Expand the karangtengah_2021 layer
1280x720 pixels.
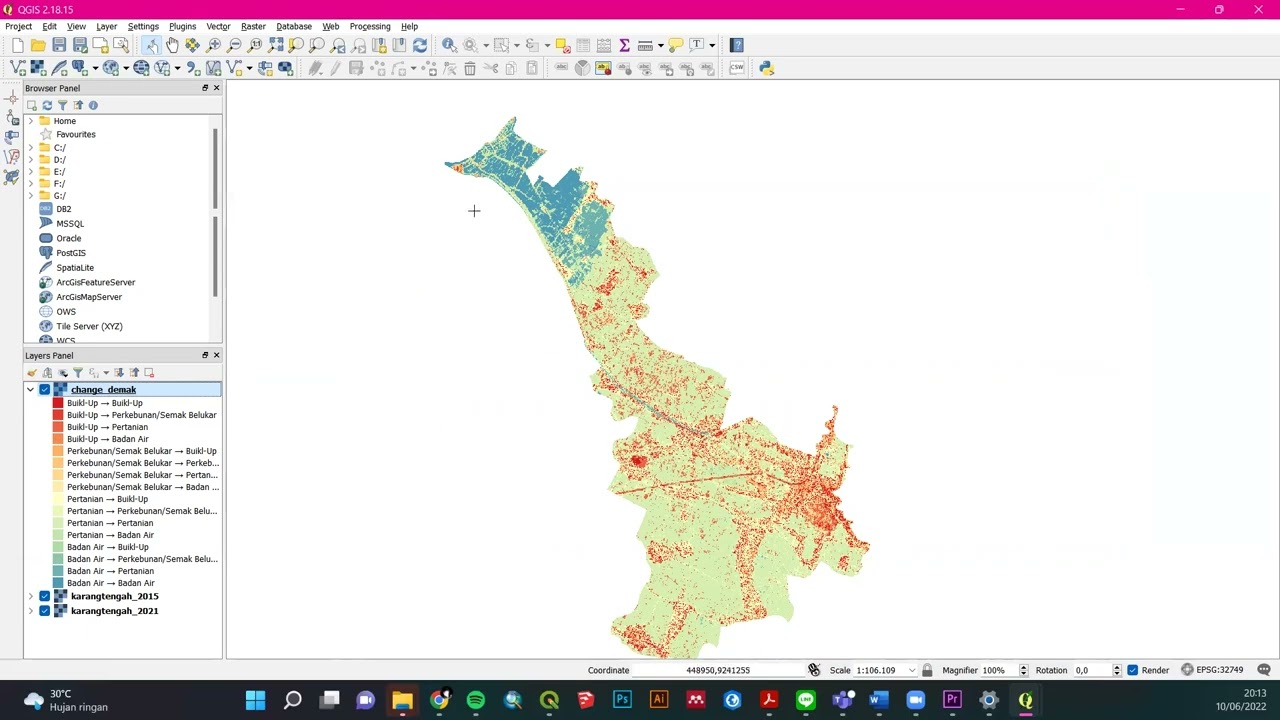coord(30,611)
